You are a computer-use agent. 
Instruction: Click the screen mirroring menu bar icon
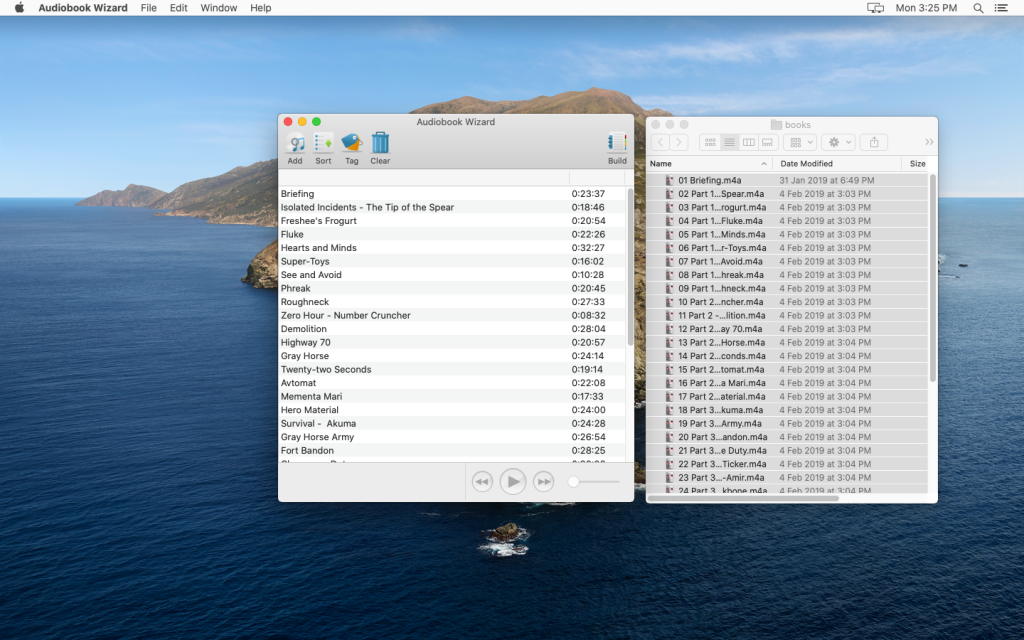pyautogui.click(x=875, y=8)
